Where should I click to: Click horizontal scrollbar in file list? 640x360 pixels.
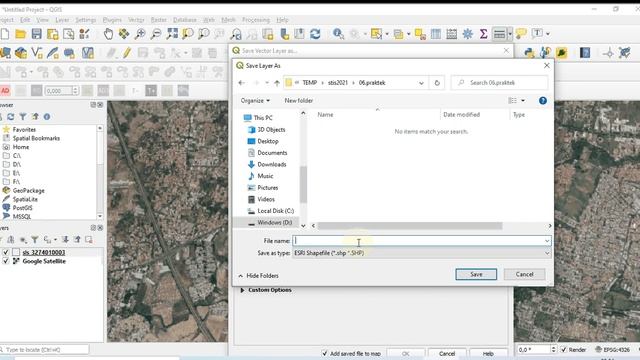pos(410,226)
